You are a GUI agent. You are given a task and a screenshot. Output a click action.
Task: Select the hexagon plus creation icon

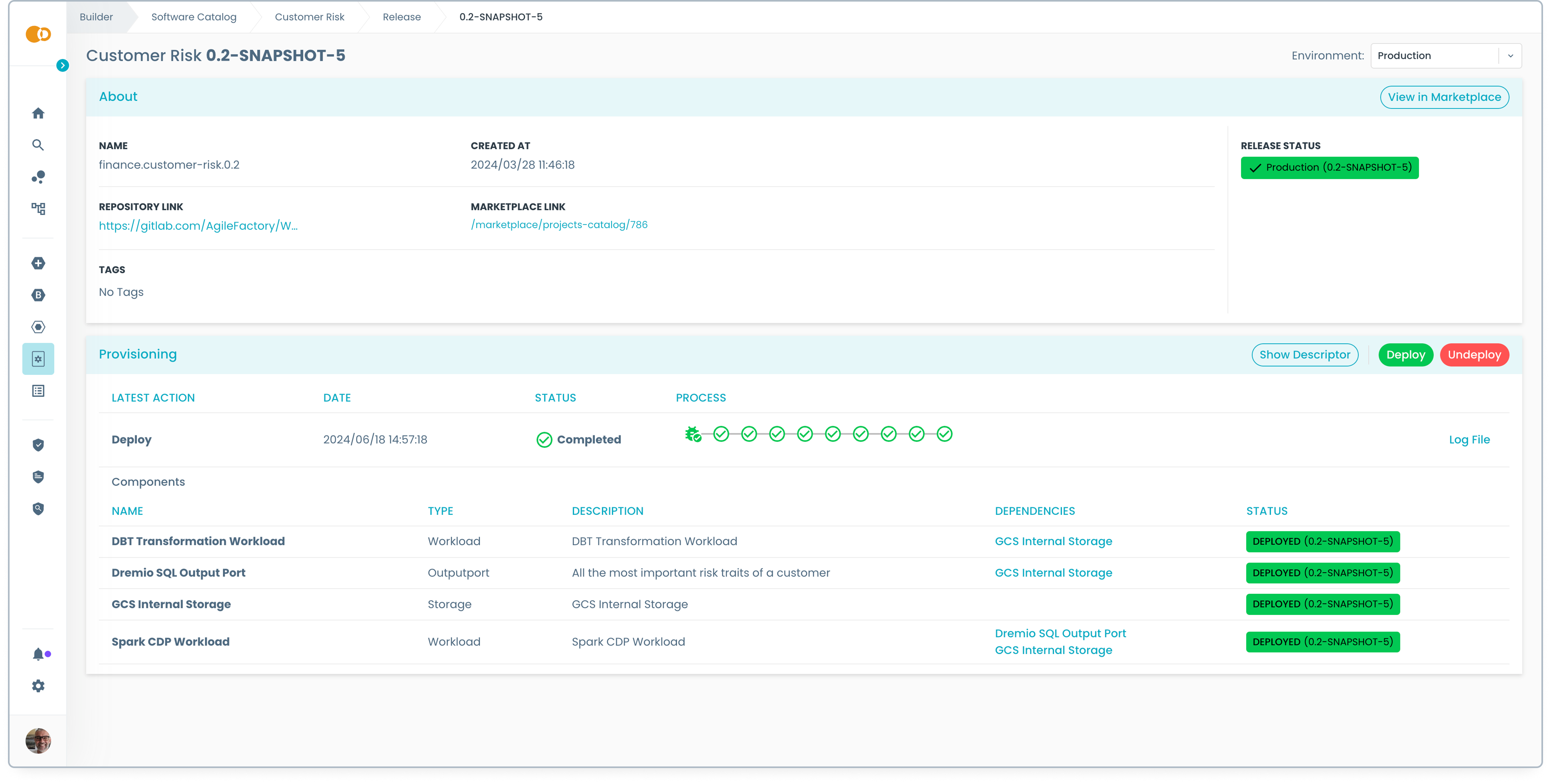(x=38, y=263)
